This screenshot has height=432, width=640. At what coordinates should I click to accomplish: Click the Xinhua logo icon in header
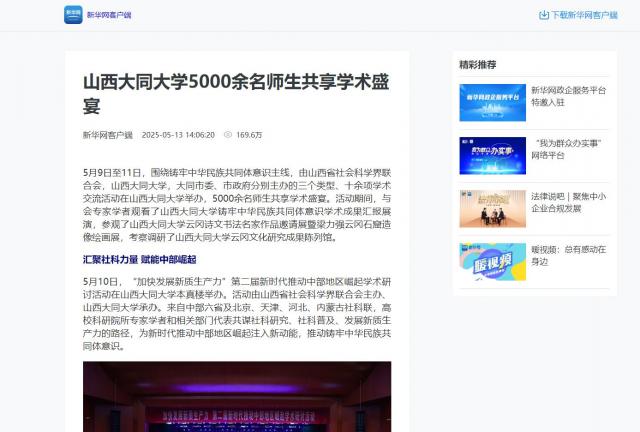tap(73, 15)
